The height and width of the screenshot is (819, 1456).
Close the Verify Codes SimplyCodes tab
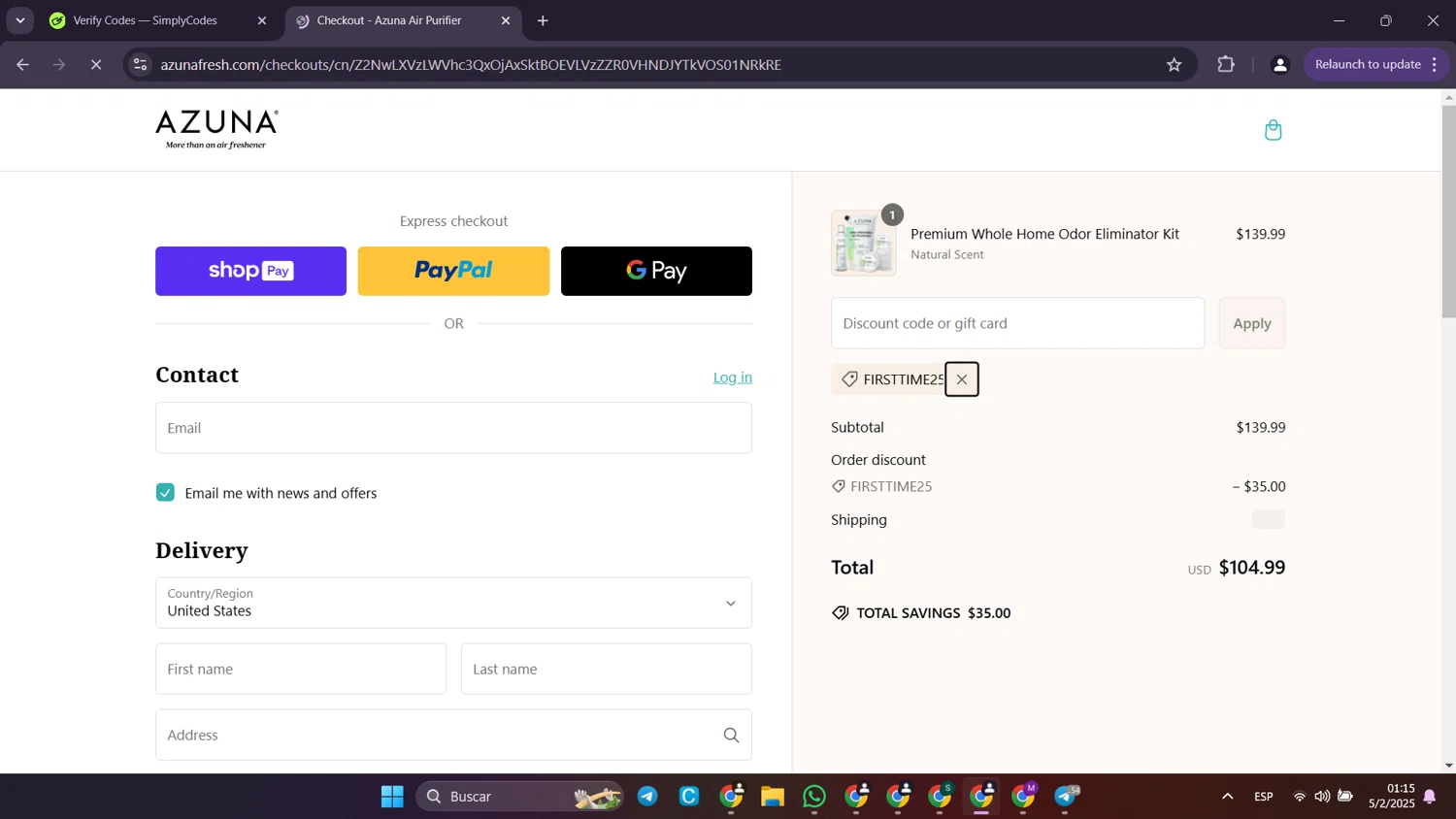261,20
